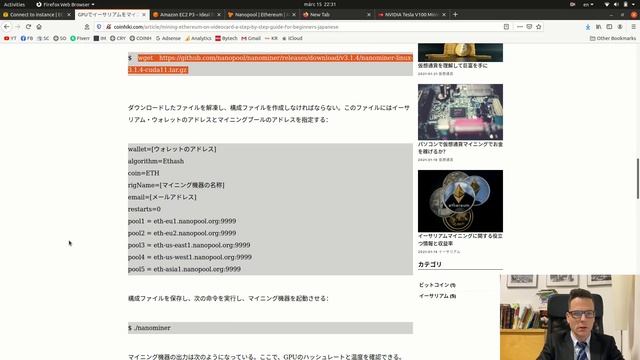The width and height of the screenshot is (640, 360).
Task: Toggle reader view in the address bar
Action: pos(506,27)
